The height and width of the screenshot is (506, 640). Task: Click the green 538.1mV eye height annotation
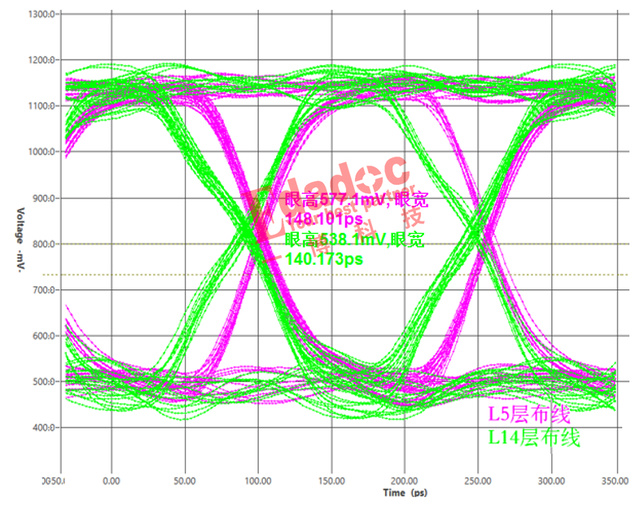pyautogui.click(x=354, y=240)
